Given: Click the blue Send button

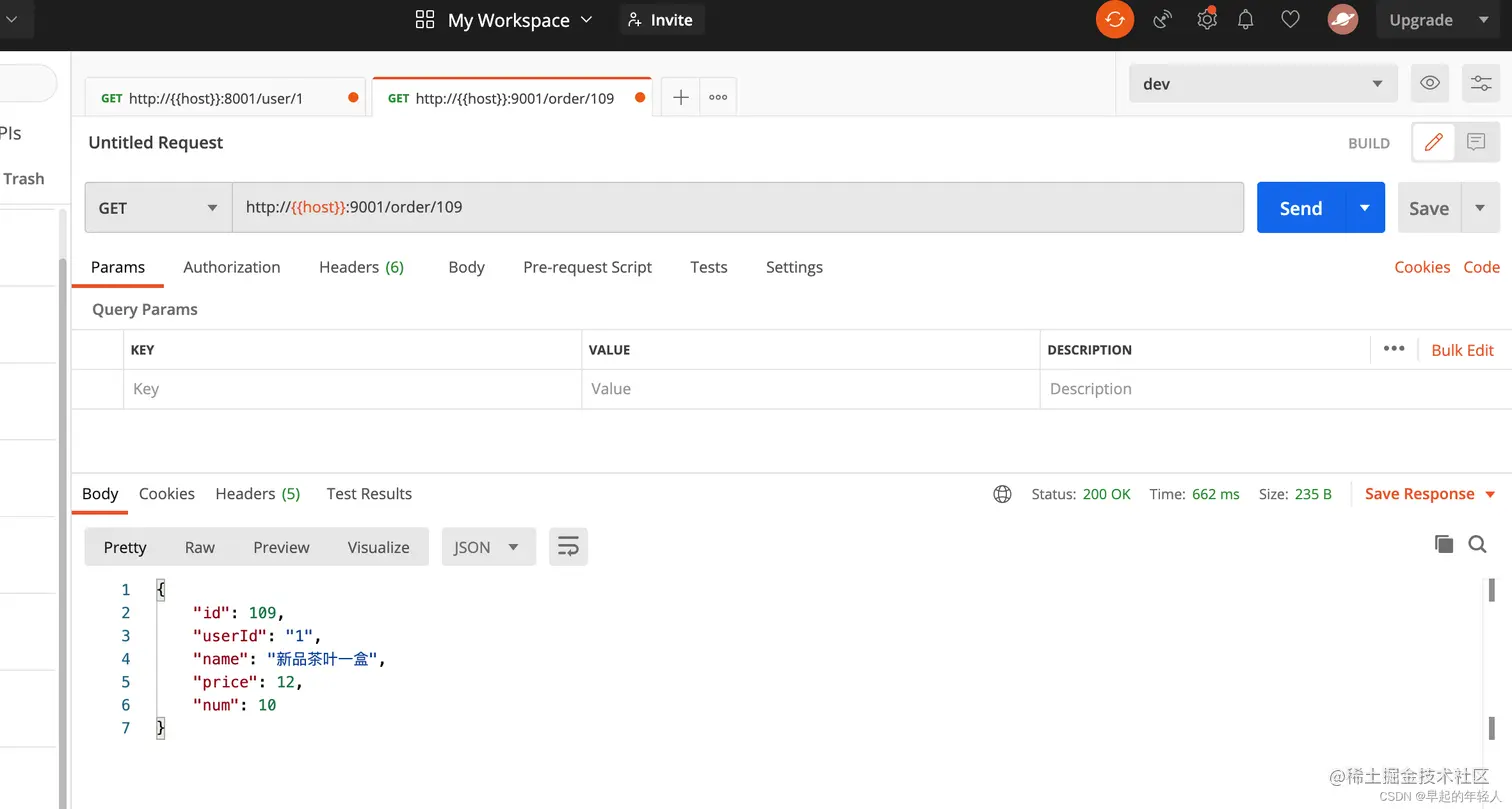Looking at the screenshot, I should (x=1301, y=208).
